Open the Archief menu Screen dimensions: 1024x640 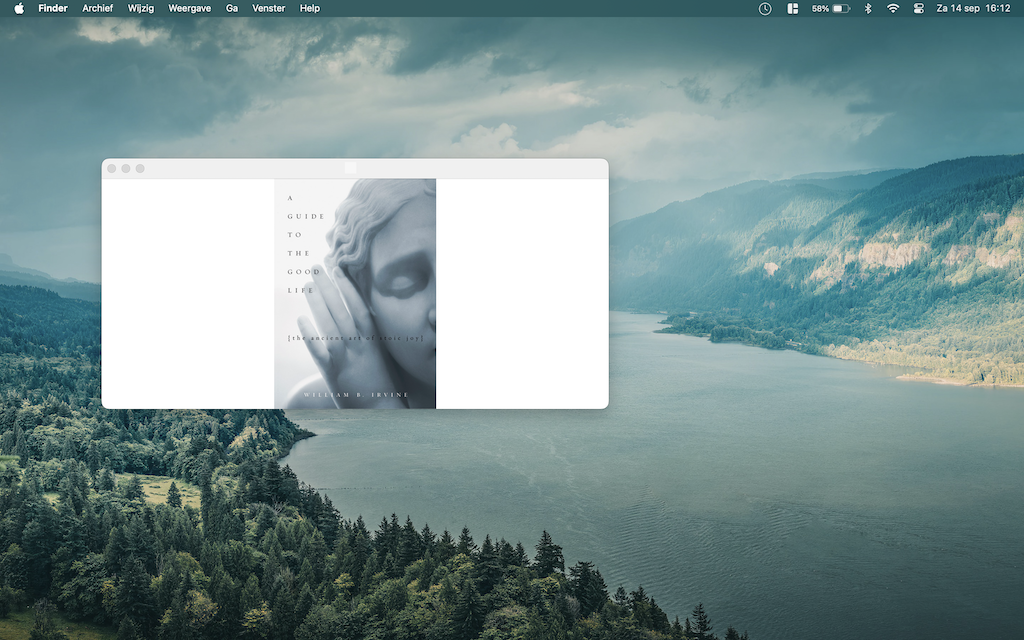coord(97,8)
